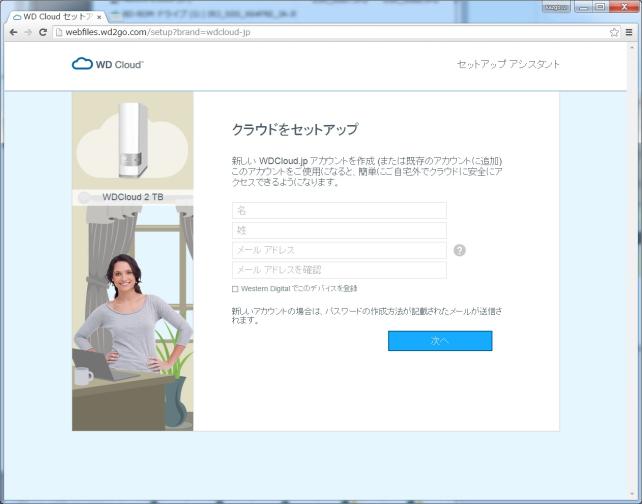Click the メール アドレス field
Image resolution: width=642 pixels, height=504 pixels.
339,250
